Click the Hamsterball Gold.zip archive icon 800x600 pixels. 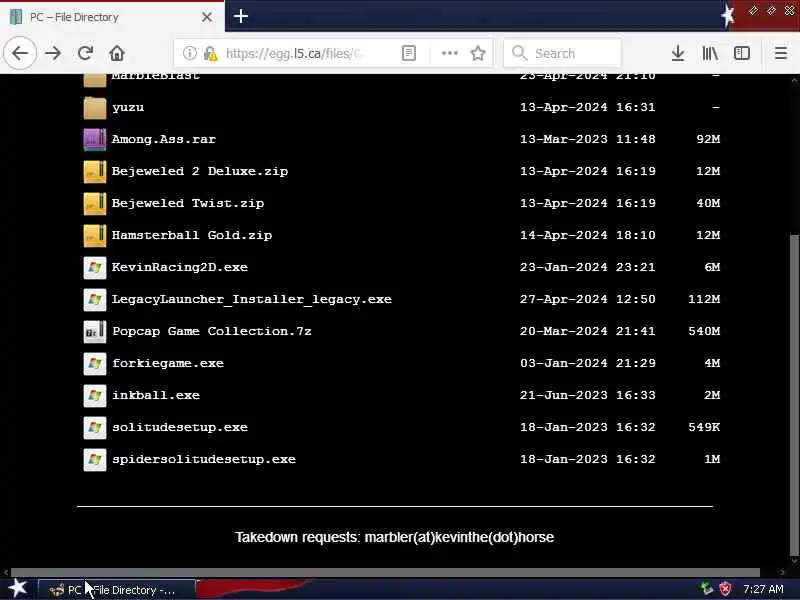click(x=95, y=235)
